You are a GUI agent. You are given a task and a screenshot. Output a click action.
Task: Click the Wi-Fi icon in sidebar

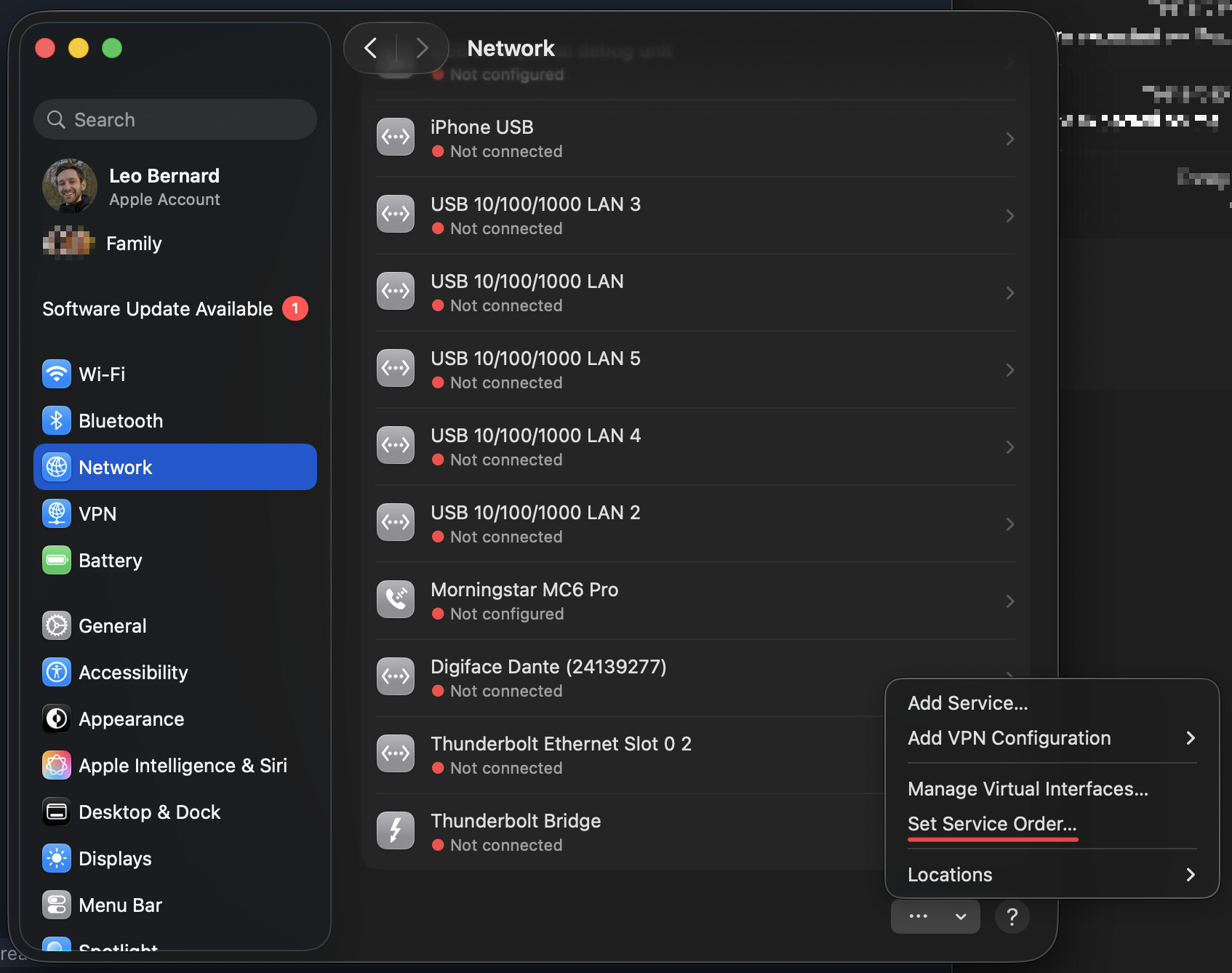[57, 375]
